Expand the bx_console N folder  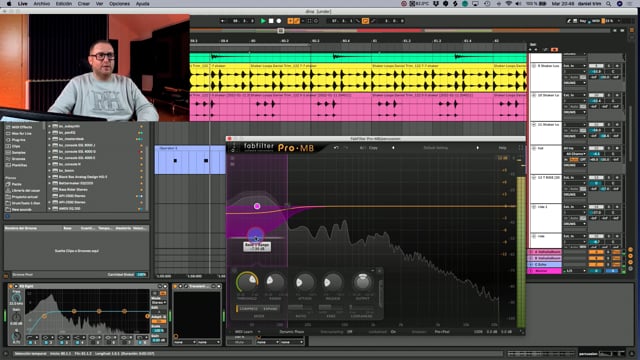[49, 164]
